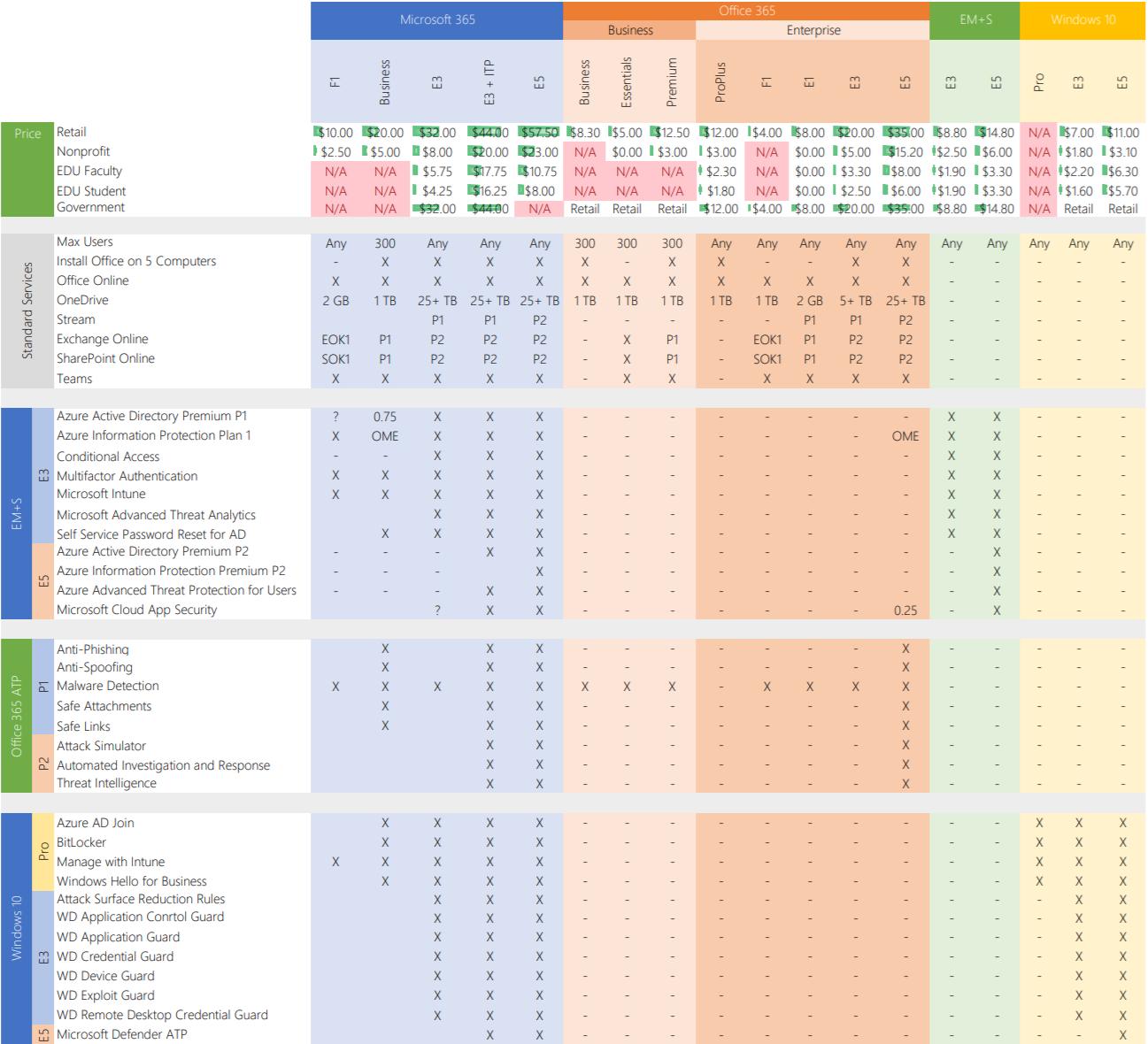1148x1044 pixels.
Task: Click the Premium column header
Action: tap(672, 82)
